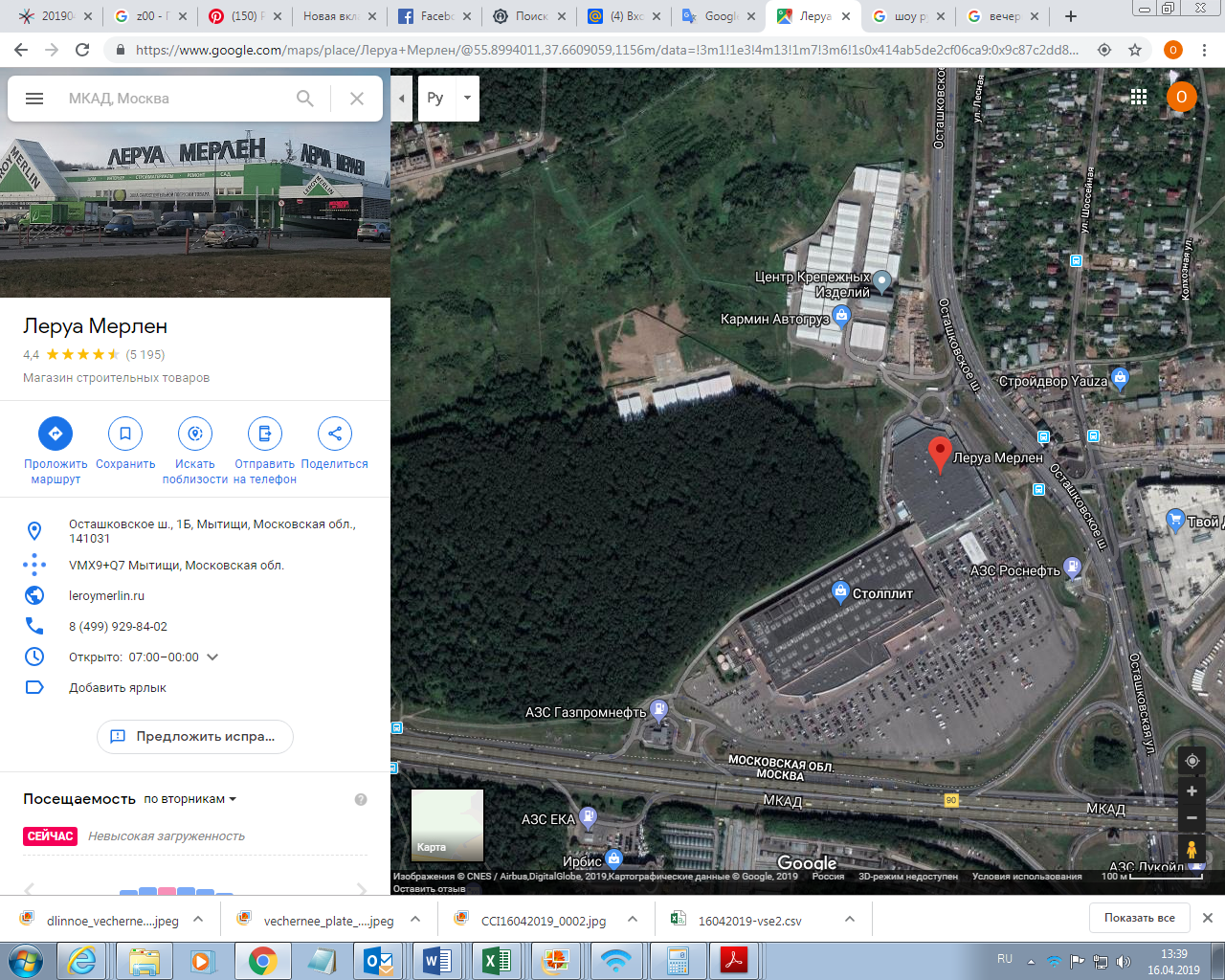Open the Google apps grid icon

pyautogui.click(x=1139, y=97)
